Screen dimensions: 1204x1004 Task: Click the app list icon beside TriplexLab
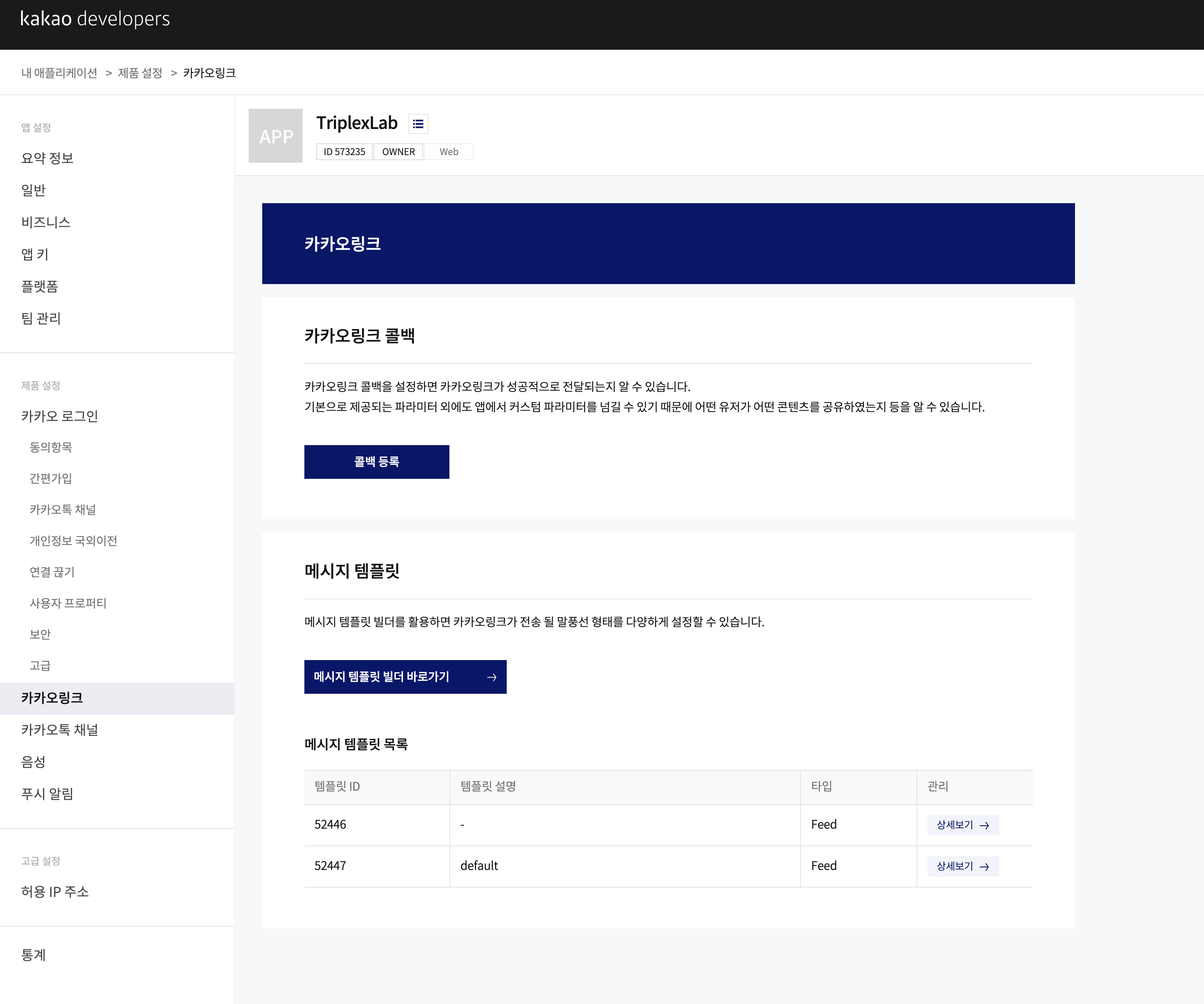point(418,124)
